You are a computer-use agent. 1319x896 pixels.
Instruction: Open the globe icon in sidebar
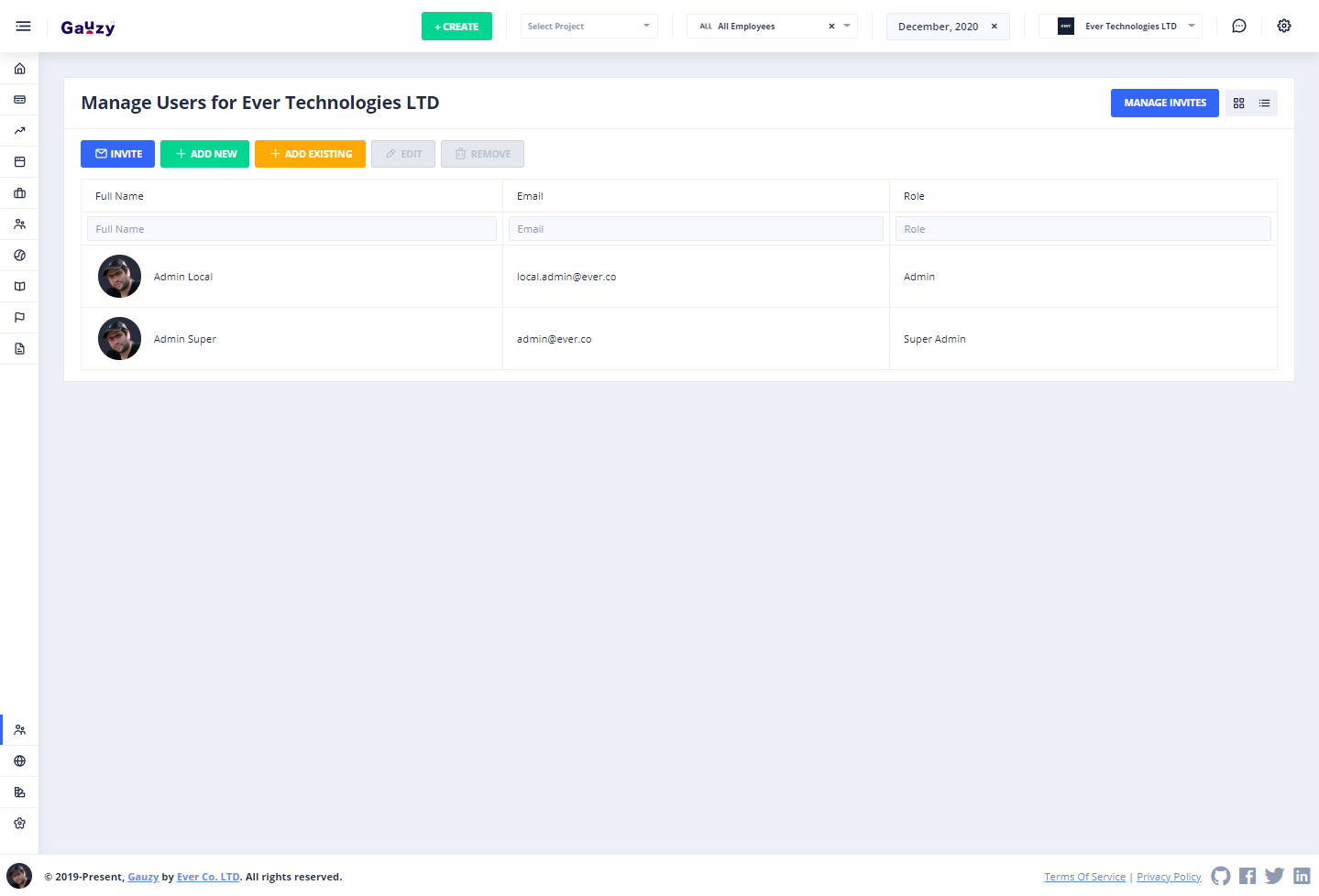point(19,761)
